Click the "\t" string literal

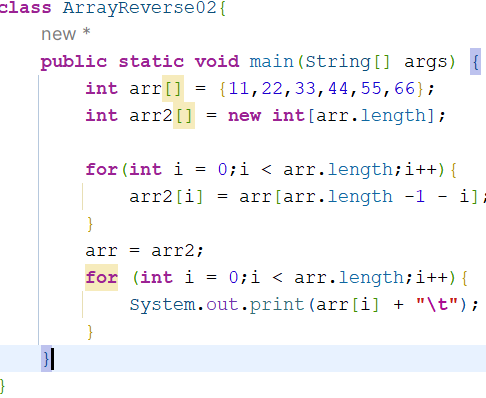point(437,304)
